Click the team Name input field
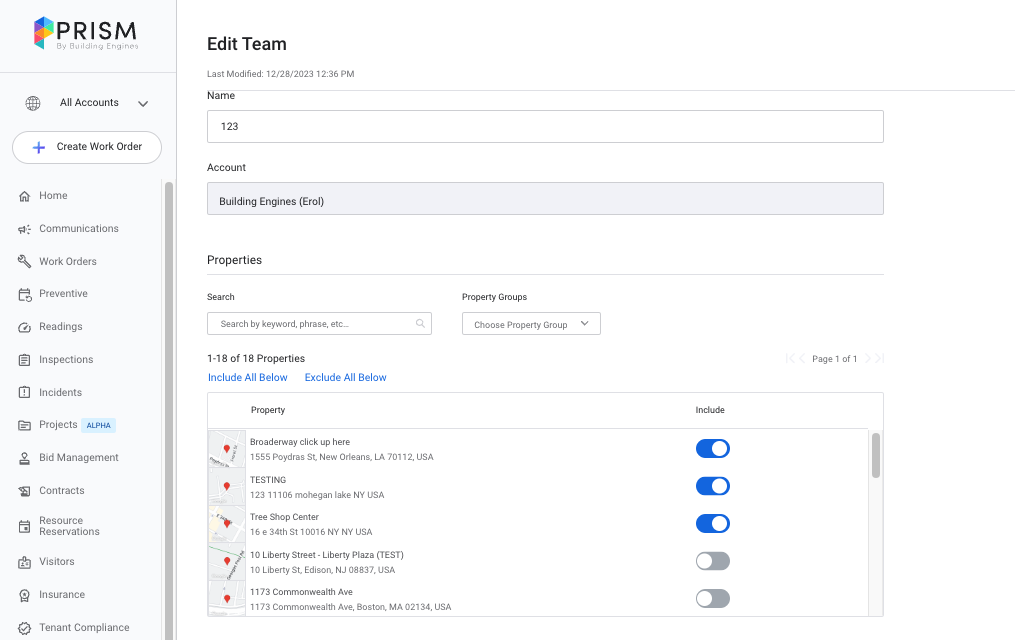This screenshot has height=640, width=1015. click(x=545, y=127)
